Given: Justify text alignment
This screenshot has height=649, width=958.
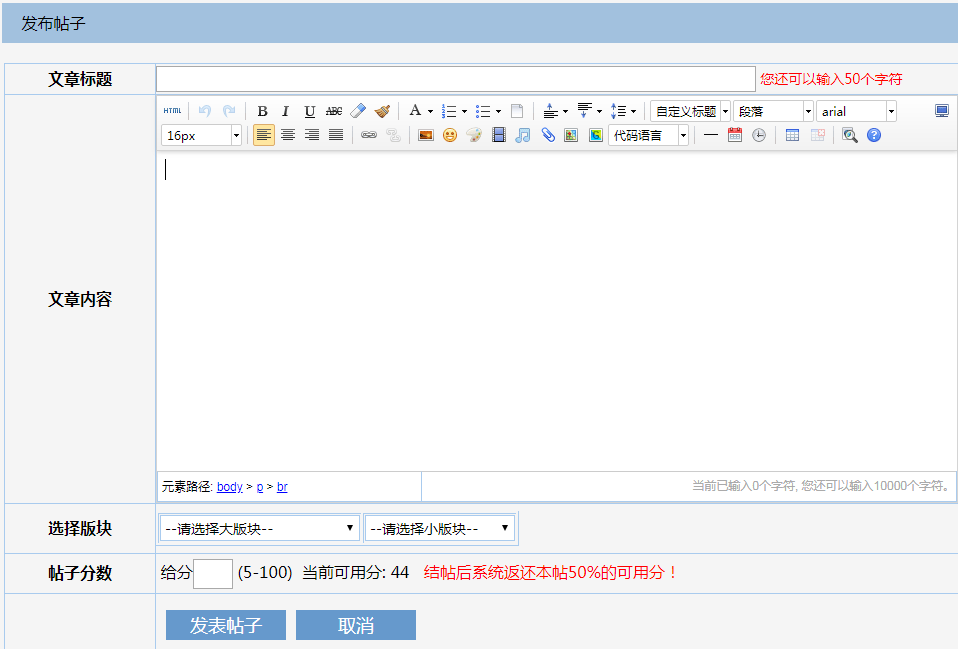Looking at the screenshot, I should (x=336, y=135).
